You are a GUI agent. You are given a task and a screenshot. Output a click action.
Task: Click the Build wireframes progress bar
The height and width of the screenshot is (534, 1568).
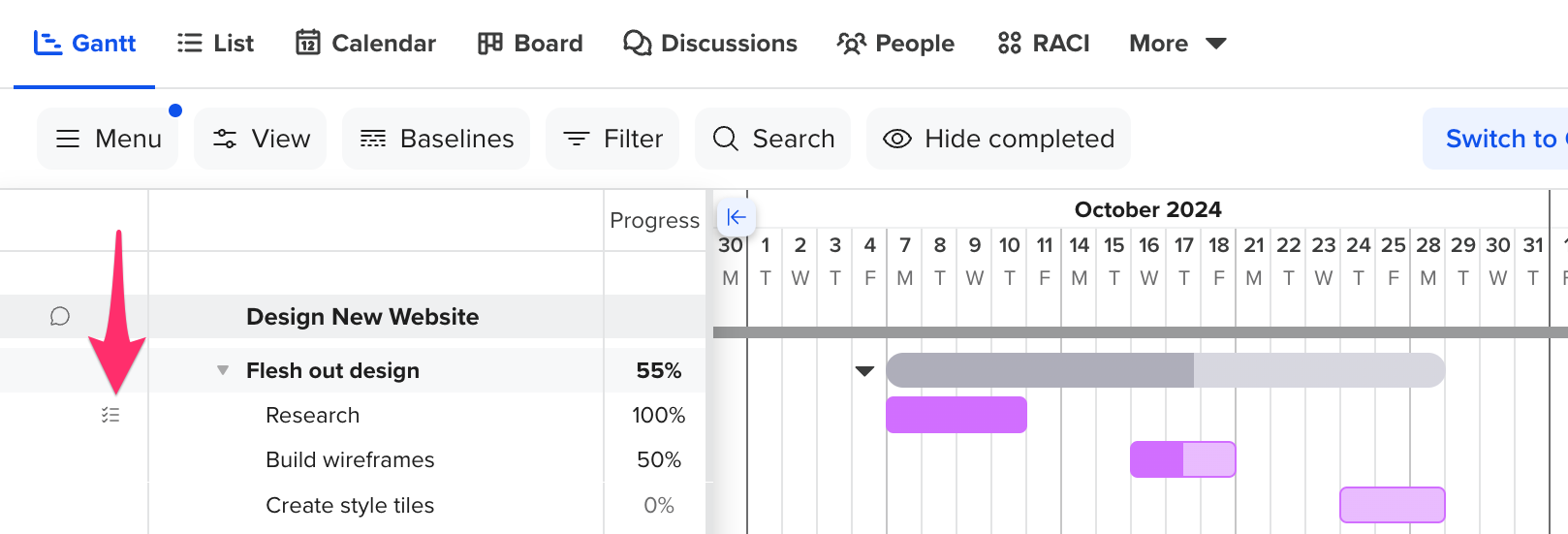(1182, 459)
